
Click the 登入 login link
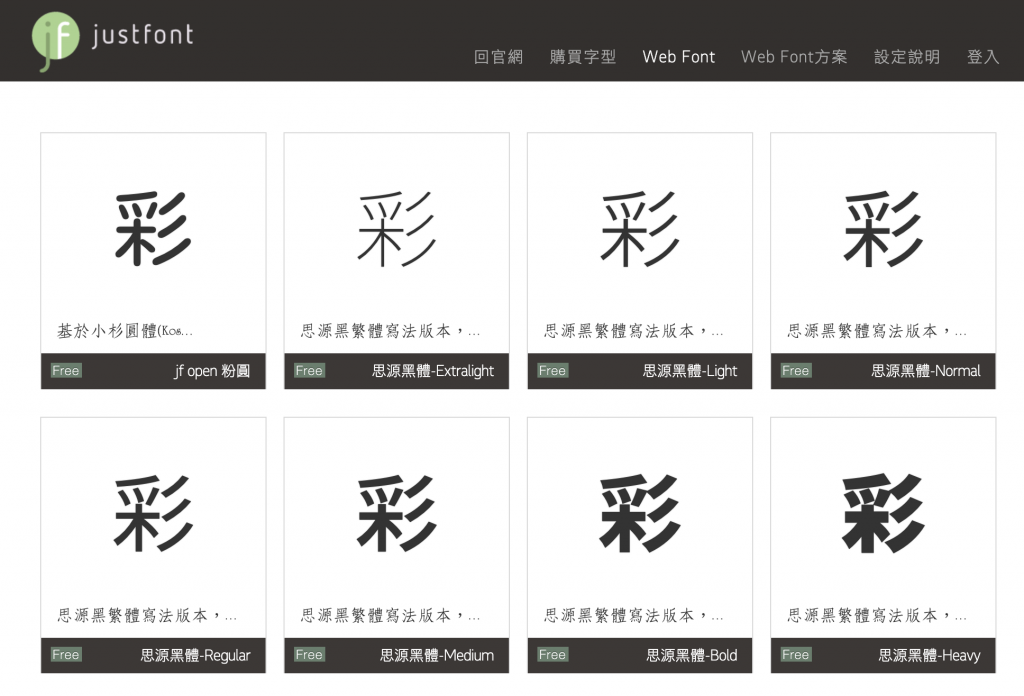coord(983,57)
